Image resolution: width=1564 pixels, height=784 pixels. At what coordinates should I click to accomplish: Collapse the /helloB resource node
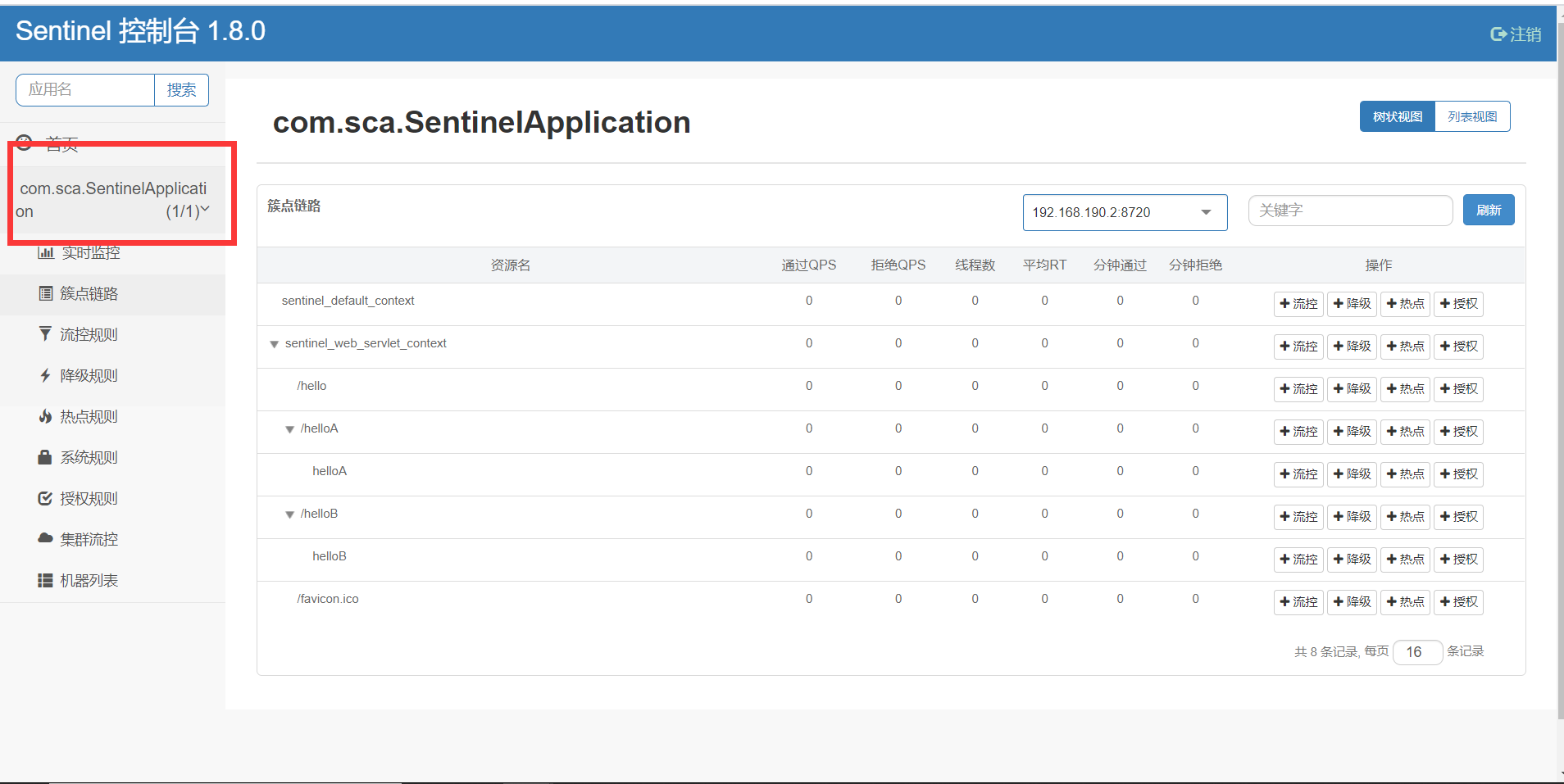289,514
